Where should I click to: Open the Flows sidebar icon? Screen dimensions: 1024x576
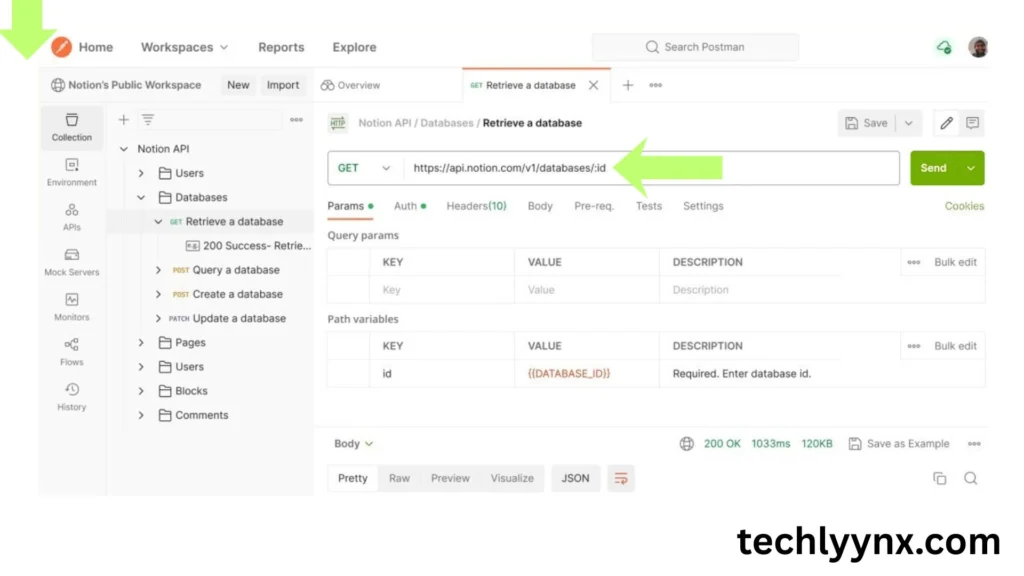tap(71, 352)
